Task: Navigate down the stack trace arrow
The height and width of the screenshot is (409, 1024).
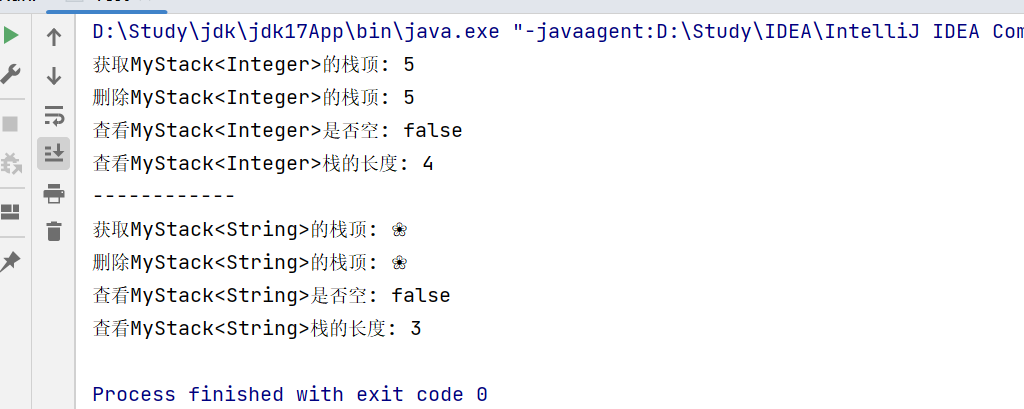Action: [x=54, y=76]
